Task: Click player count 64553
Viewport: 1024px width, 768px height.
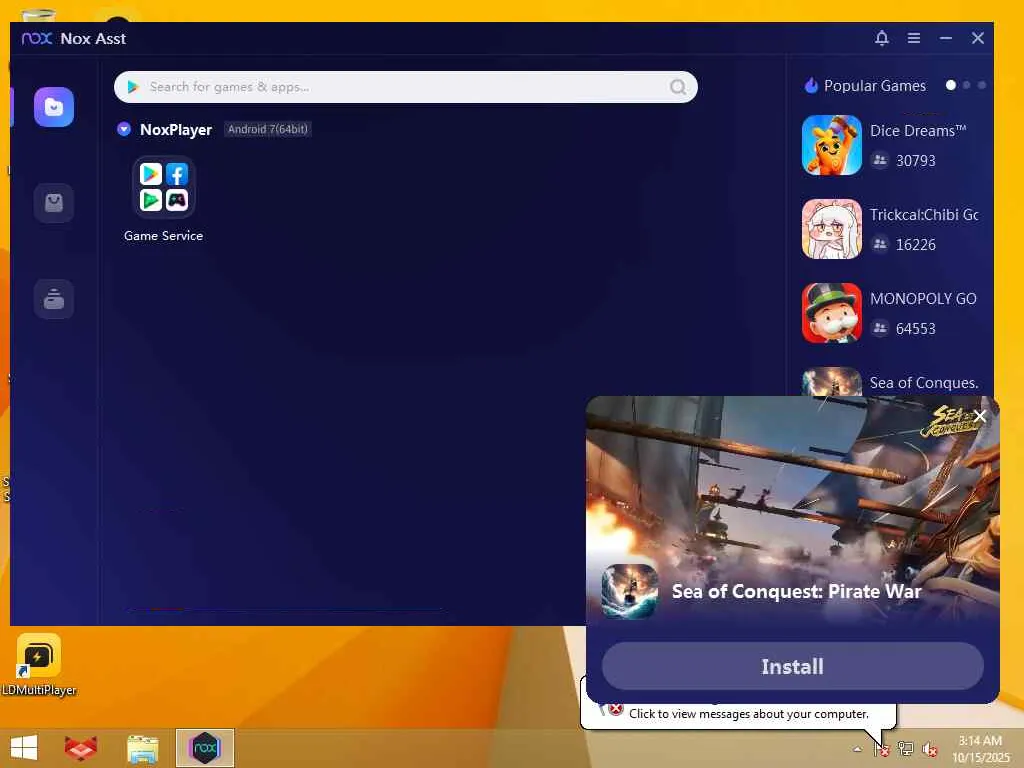Action: click(x=916, y=328)
